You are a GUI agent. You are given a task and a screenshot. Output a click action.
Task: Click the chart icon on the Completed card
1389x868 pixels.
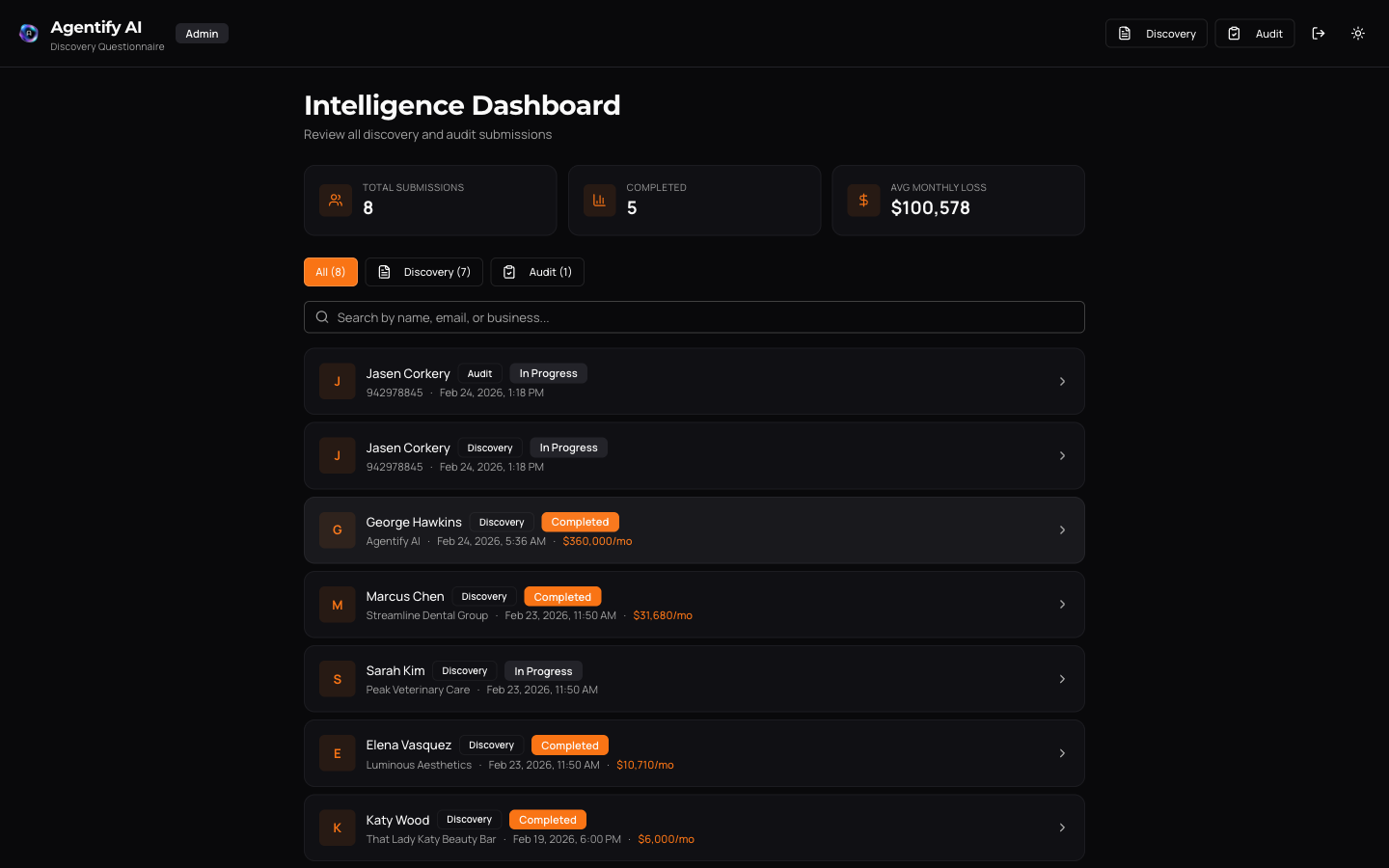599,201
